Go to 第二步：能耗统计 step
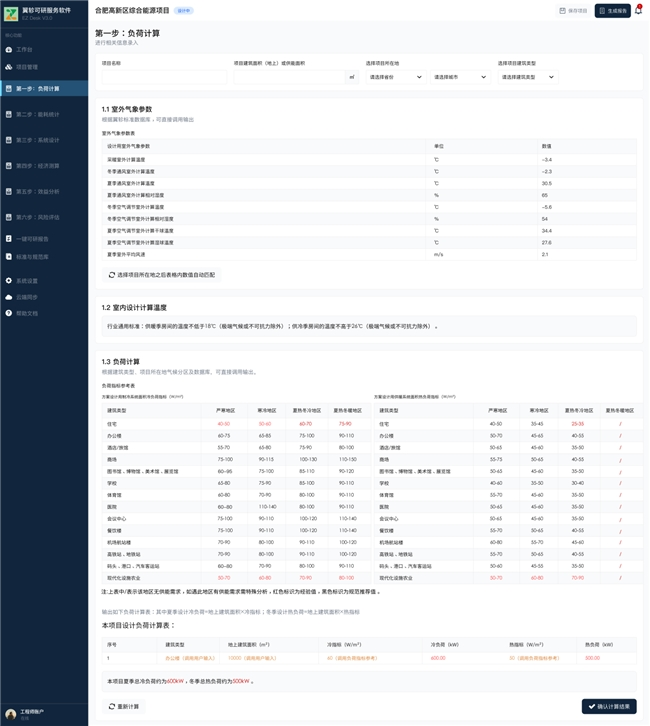 (x=38, y=115)
